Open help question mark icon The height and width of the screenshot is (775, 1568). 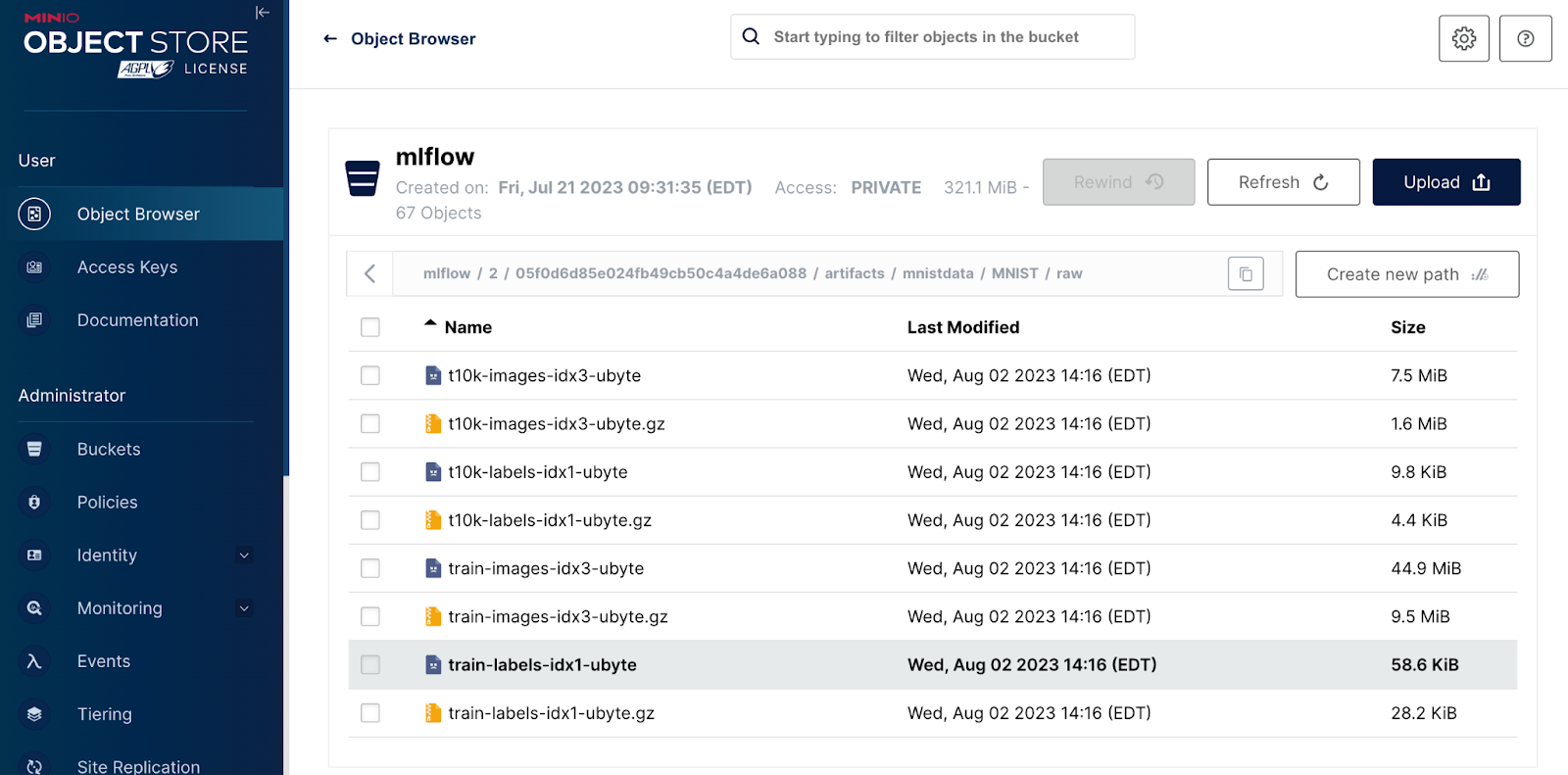click(x=1525, y=38)
